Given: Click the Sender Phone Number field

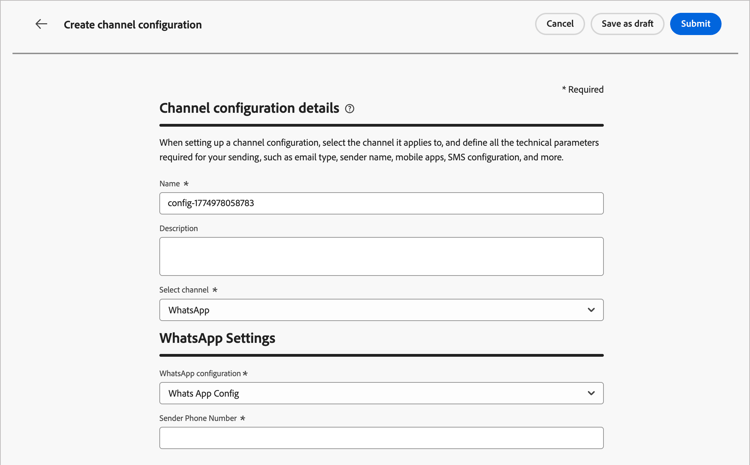Looking at the screenshot, I should pos(381,437).
